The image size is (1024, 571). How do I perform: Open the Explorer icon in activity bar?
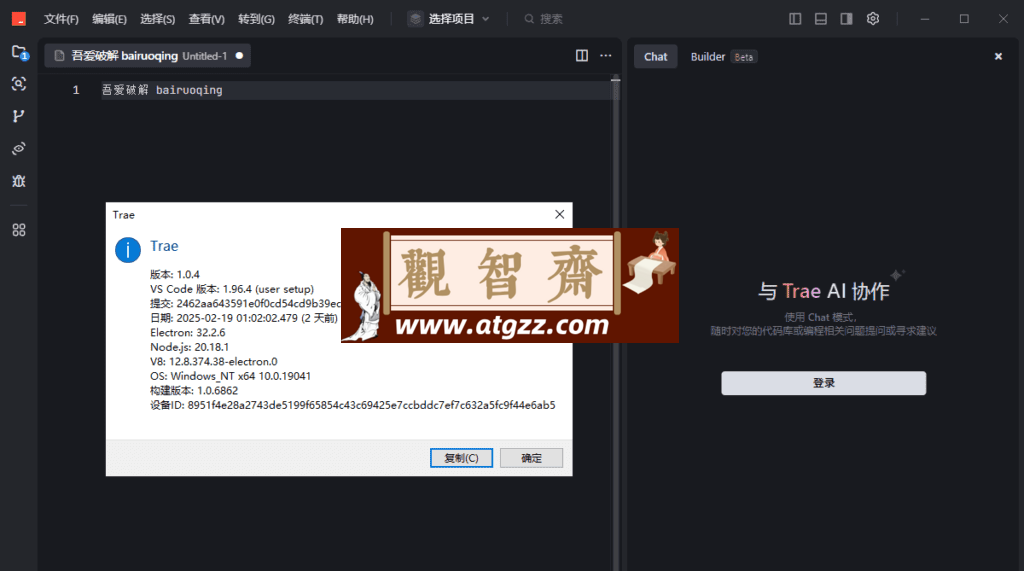coord(19,52)
